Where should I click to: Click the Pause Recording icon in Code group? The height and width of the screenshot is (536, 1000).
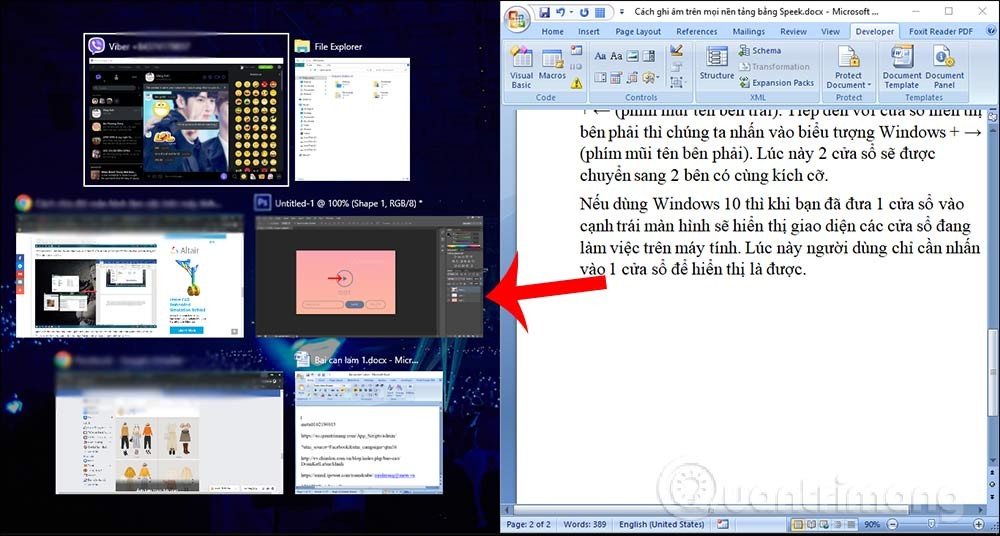tap(577, 66)
